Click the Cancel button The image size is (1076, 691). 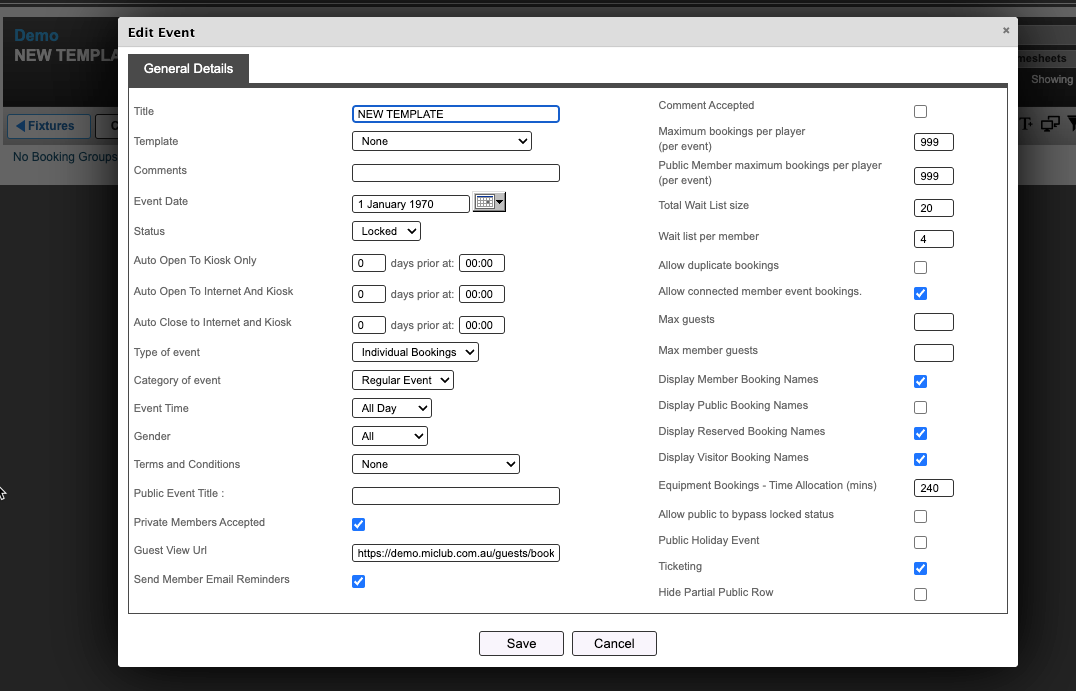tap(614, 644)
